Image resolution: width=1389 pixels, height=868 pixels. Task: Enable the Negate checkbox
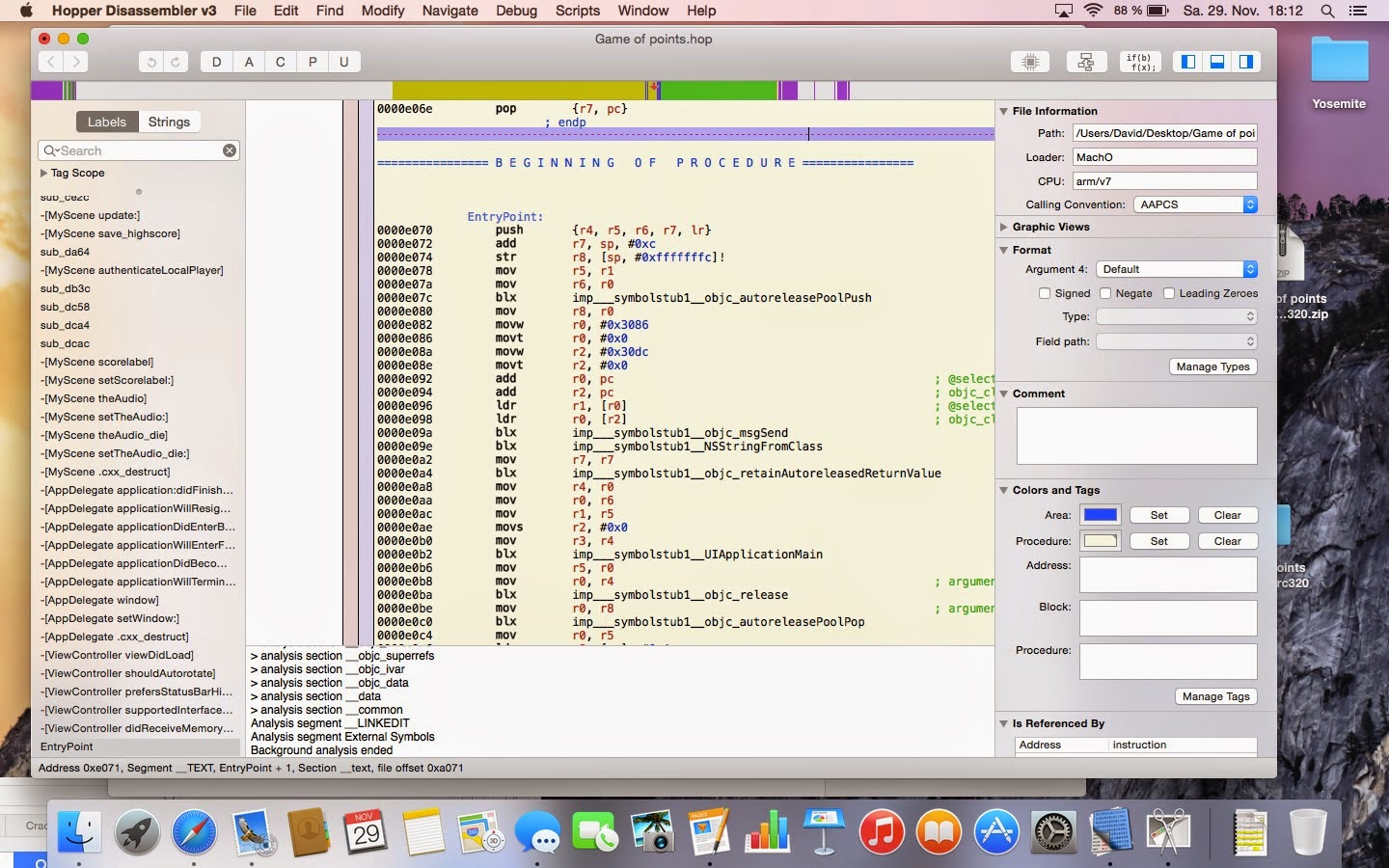pyautogui.click(x=1105, y=293)
